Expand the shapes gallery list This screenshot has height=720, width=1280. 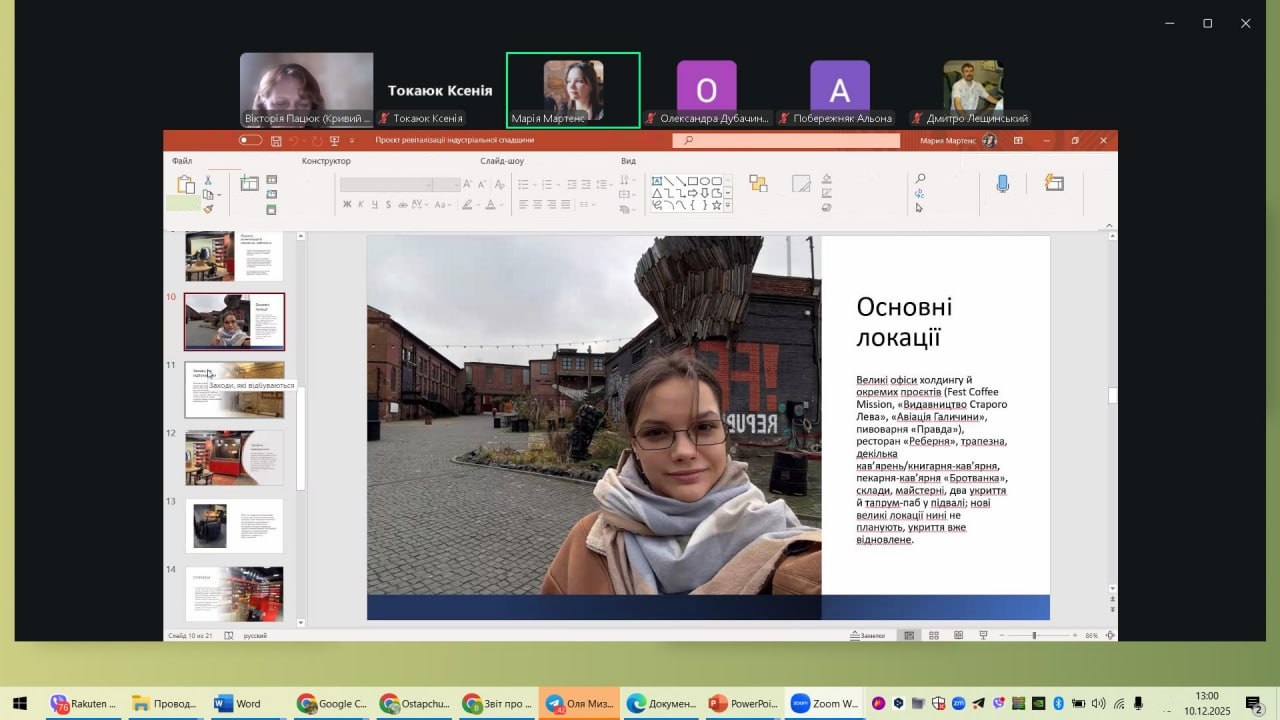(x=728, y=205)
